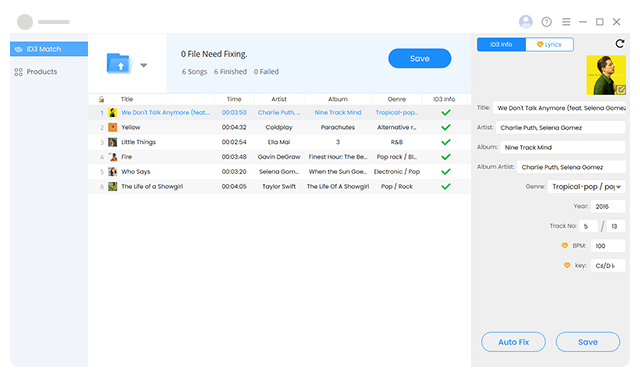Open the user account profile icon
640x377 pixels.
click(526, 22)
